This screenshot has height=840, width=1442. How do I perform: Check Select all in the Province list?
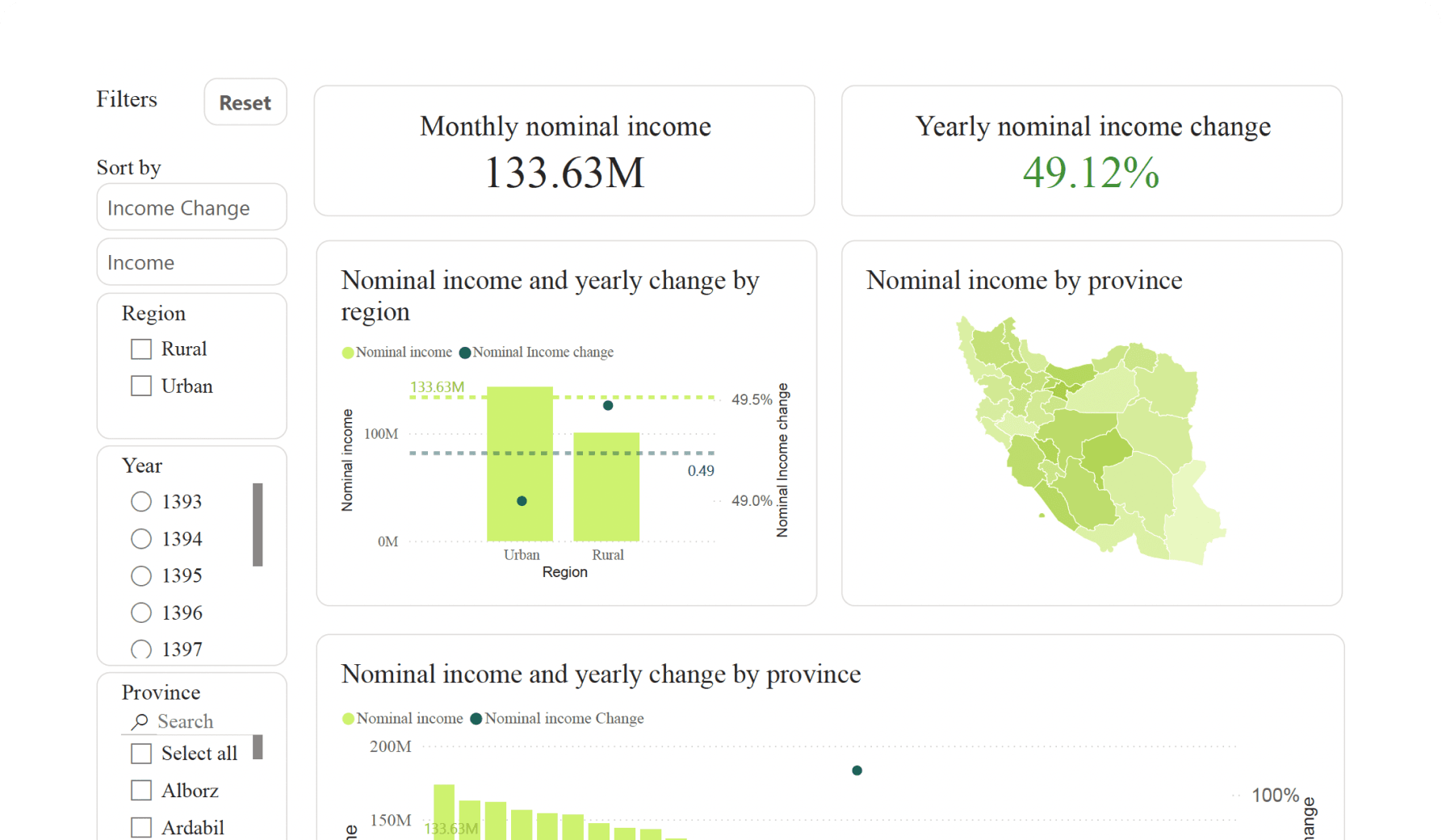pyautogui.click(x=141, y=752)
